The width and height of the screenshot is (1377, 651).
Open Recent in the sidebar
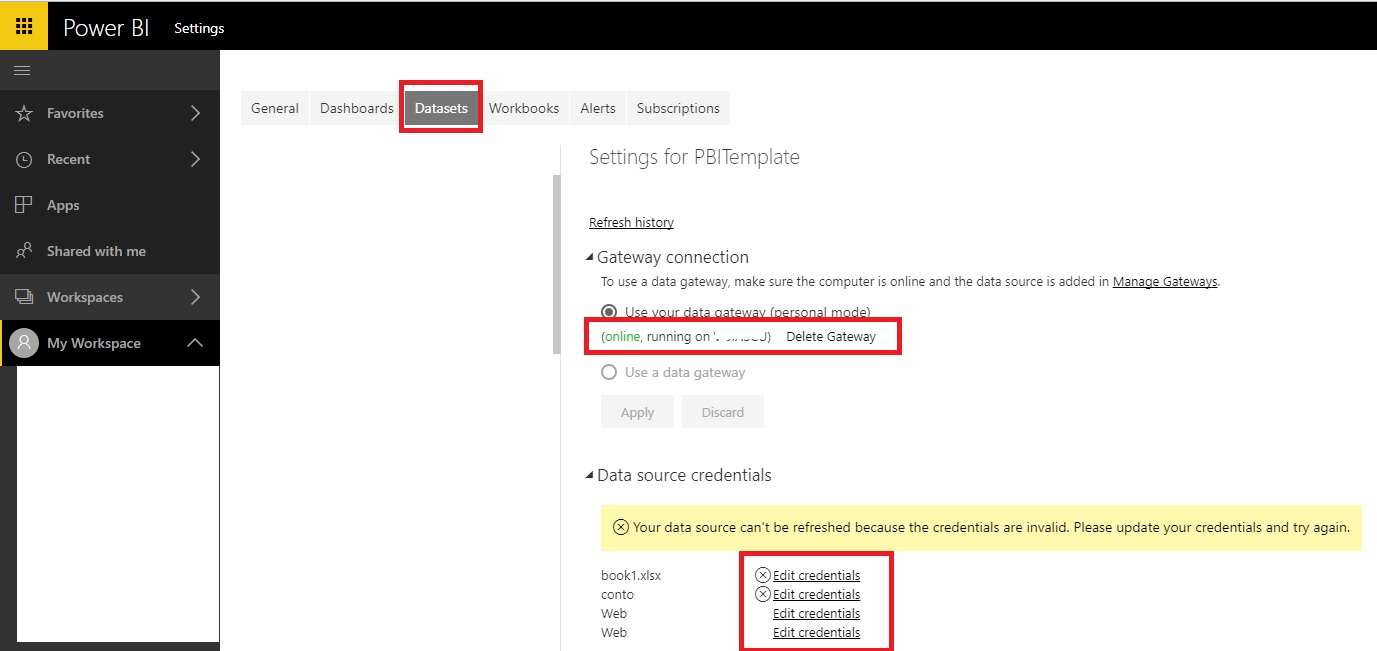click(x=110, y=160)
